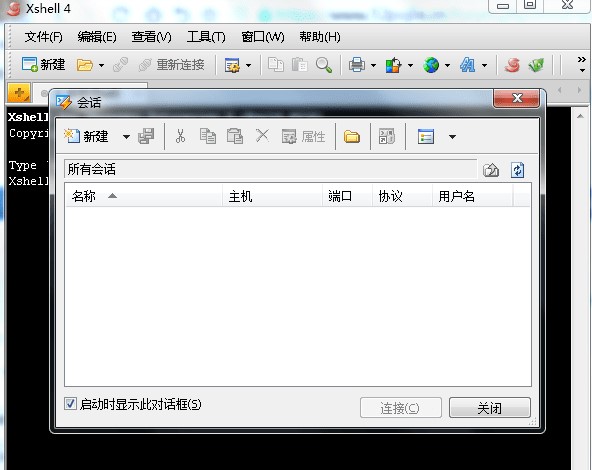
Task: Click the Paste icon in Sessions dialog
Action: point(234,136)
